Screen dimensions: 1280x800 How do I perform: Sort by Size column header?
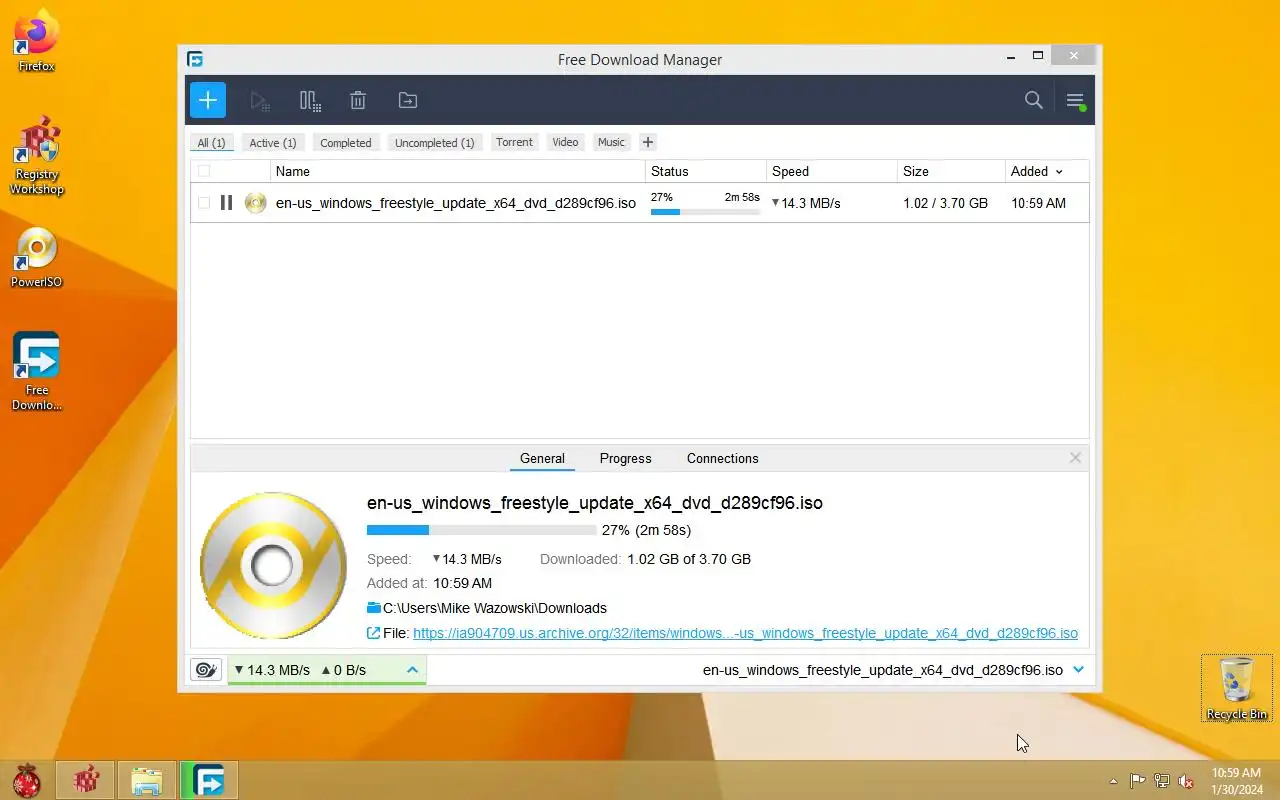click(951, 171)
